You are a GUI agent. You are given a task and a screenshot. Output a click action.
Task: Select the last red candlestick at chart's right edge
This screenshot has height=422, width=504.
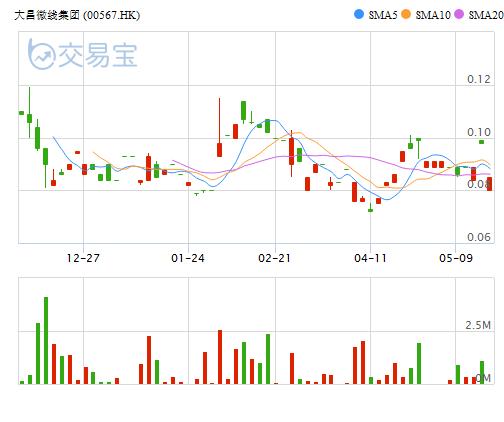[x=489, y=184]
